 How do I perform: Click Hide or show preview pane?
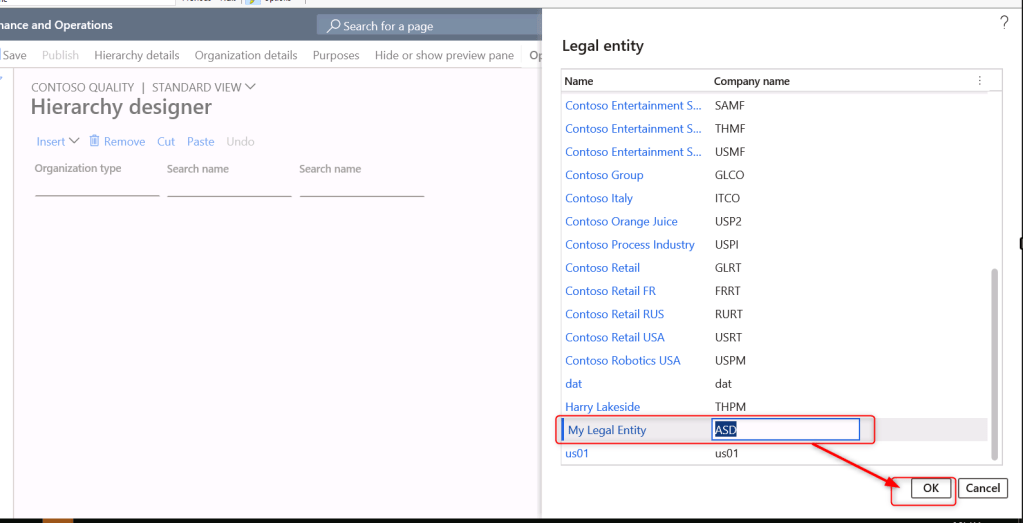click(444, 55)
